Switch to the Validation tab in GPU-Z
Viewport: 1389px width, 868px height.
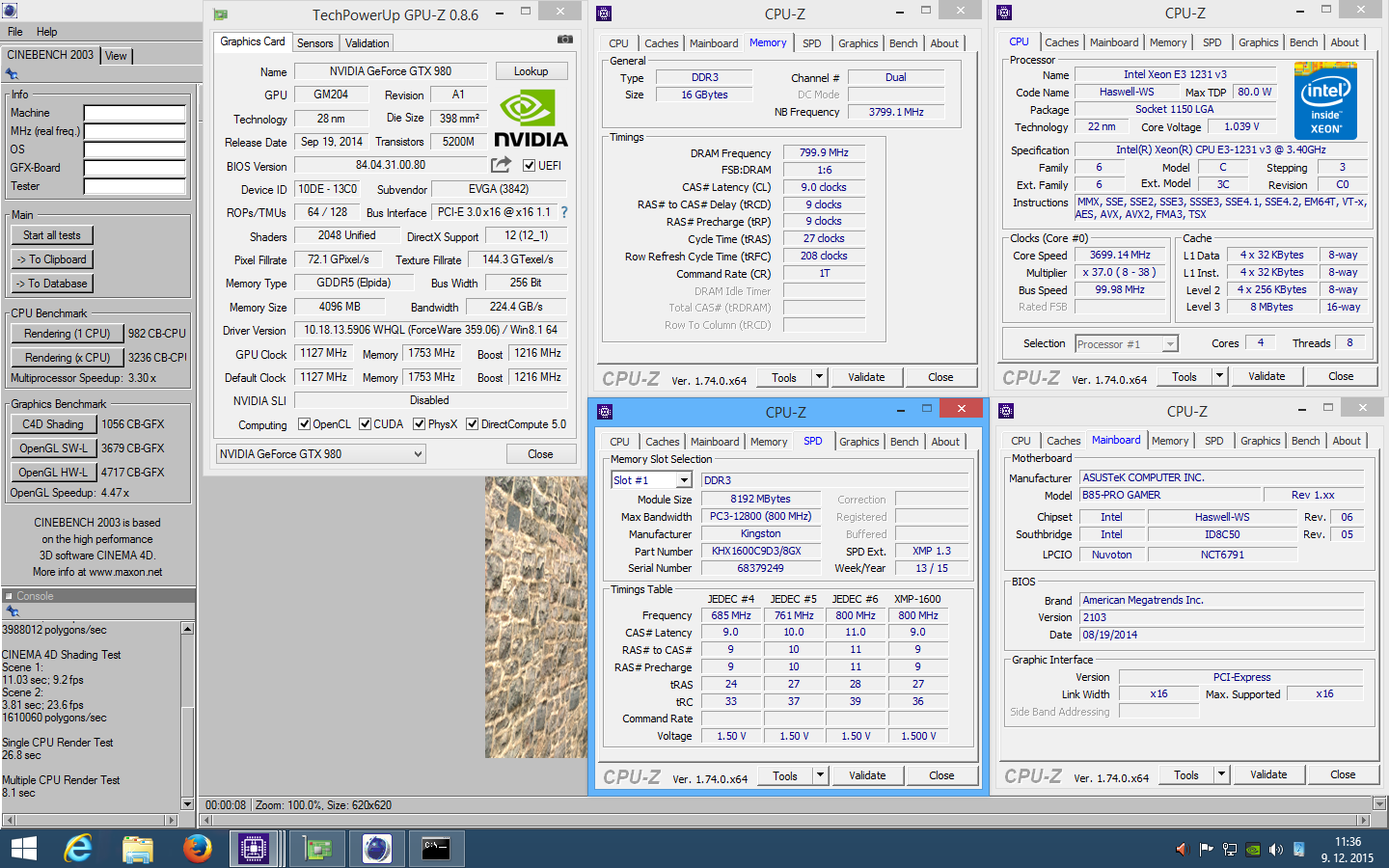point(368,43)
